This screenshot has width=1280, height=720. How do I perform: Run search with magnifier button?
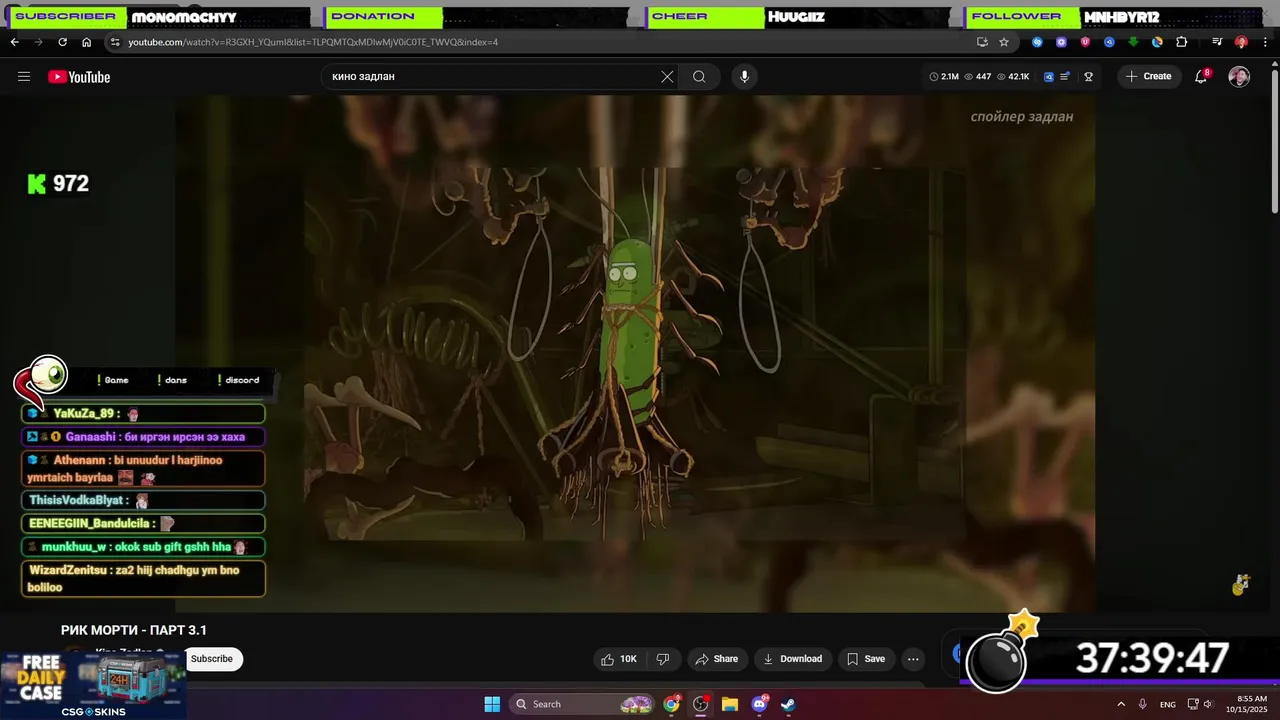699,77
